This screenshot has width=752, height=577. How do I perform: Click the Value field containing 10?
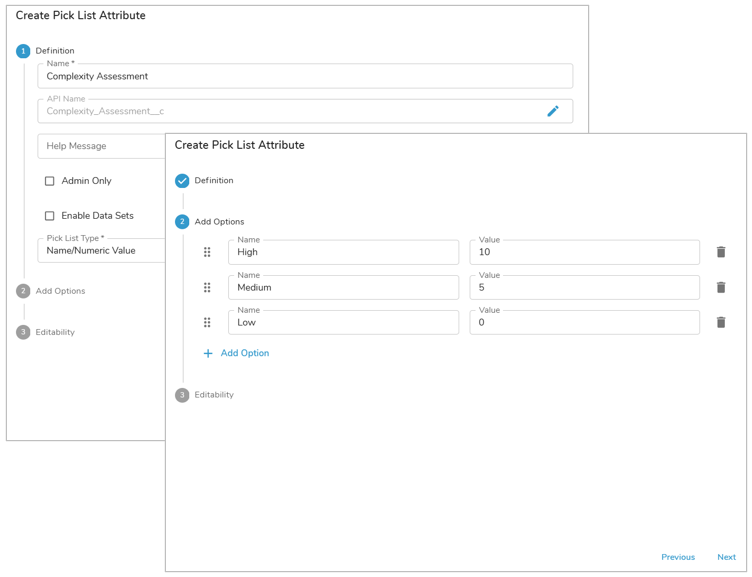(x=584, y=252)
